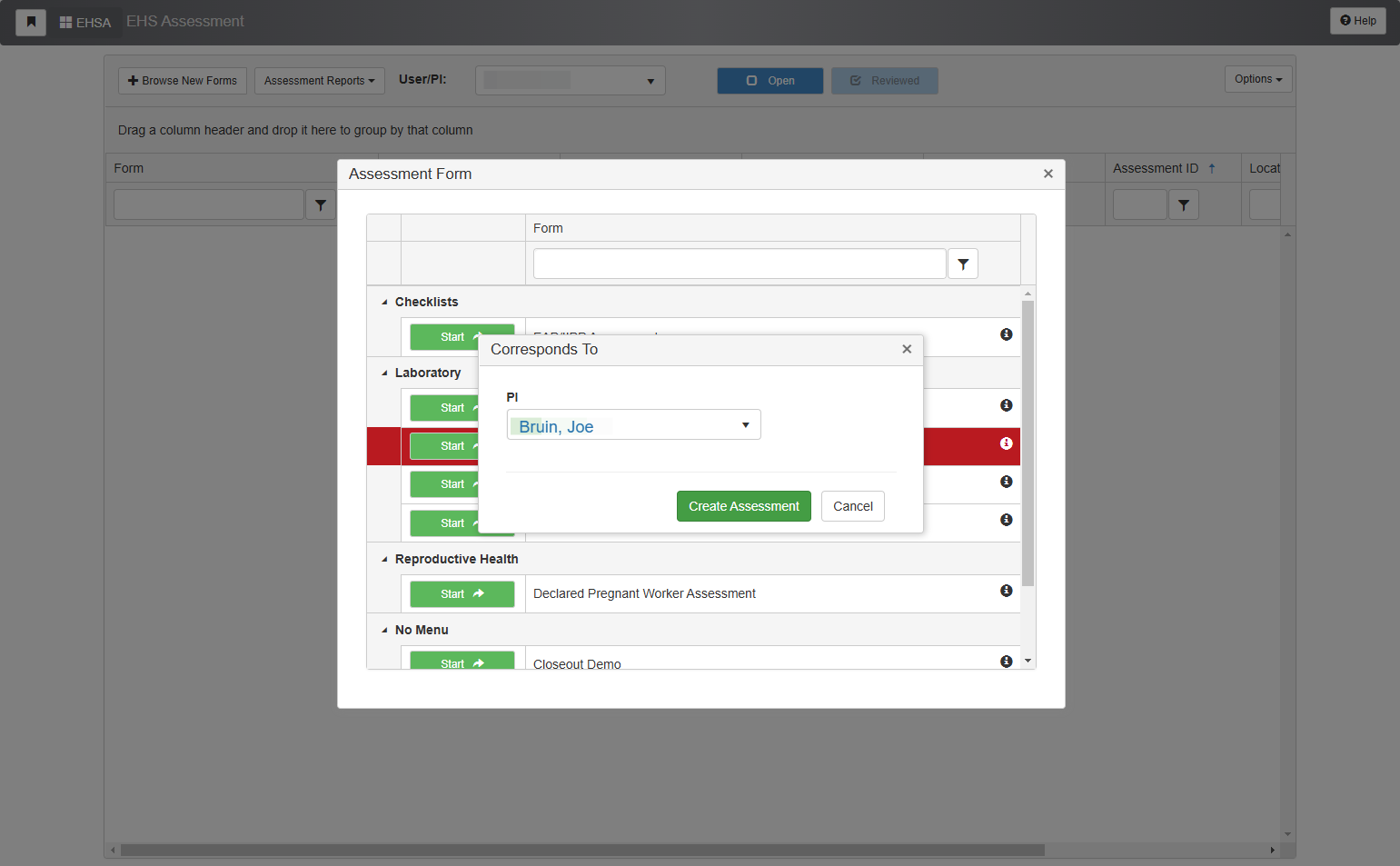Click the info icon on the red highlighted row

click(x=1007, y=443)
